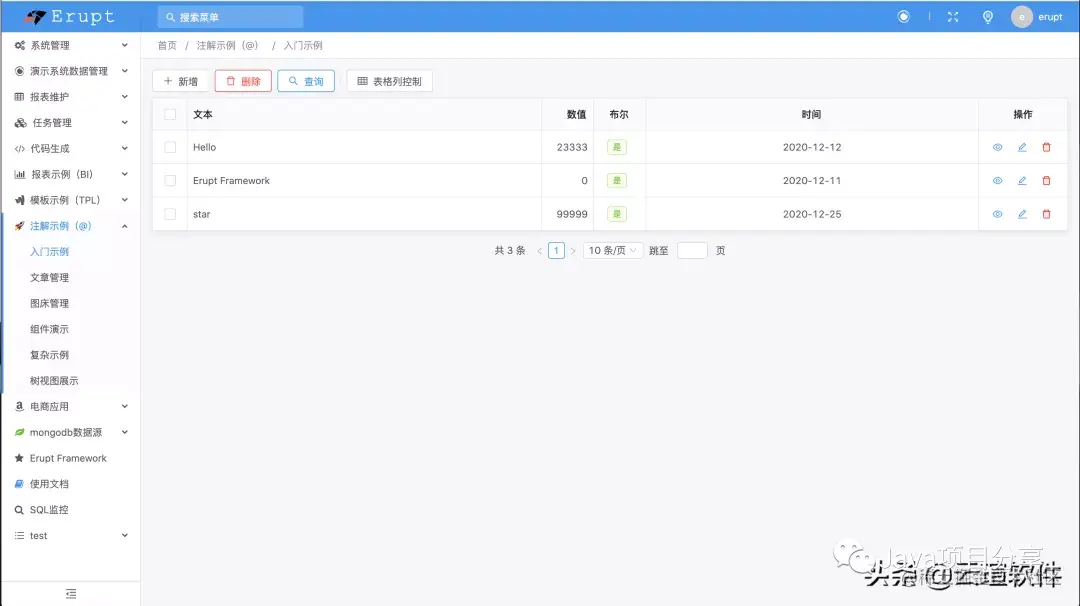This screenshot has width=1080, height=606.
Task: Click the 新增 add button
Action: 180,81
